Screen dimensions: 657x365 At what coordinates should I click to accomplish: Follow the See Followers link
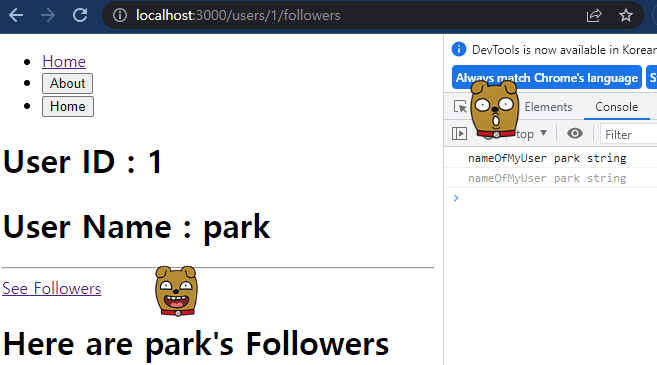52,288
